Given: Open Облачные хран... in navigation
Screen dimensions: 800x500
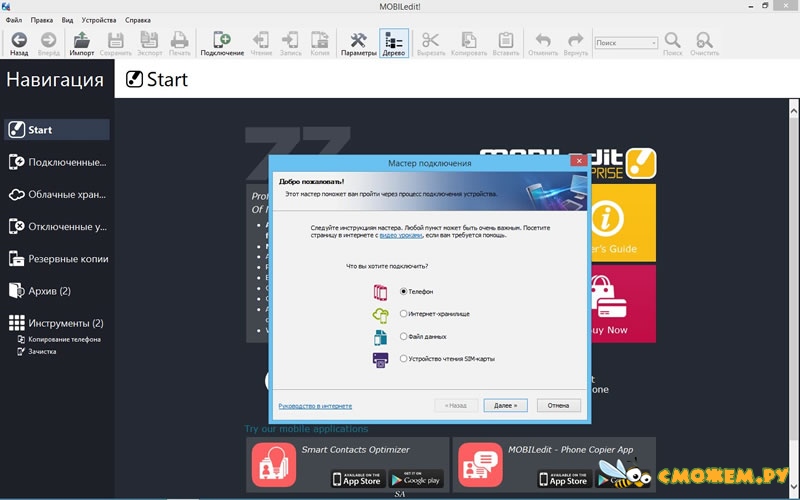Looking at the screenshot, I should coord(57,194).
